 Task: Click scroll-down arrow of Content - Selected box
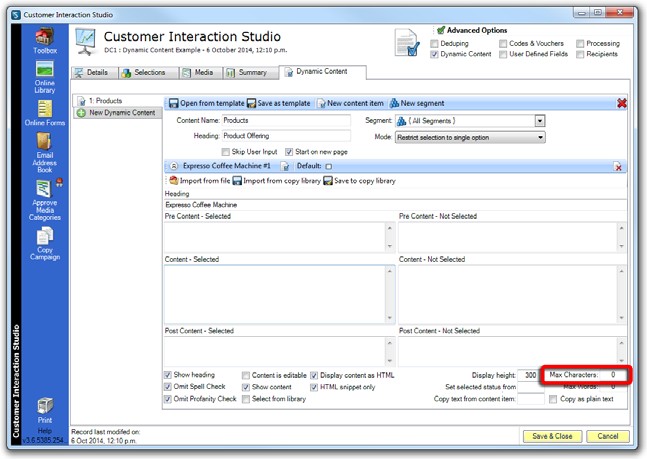coord(390,318)
